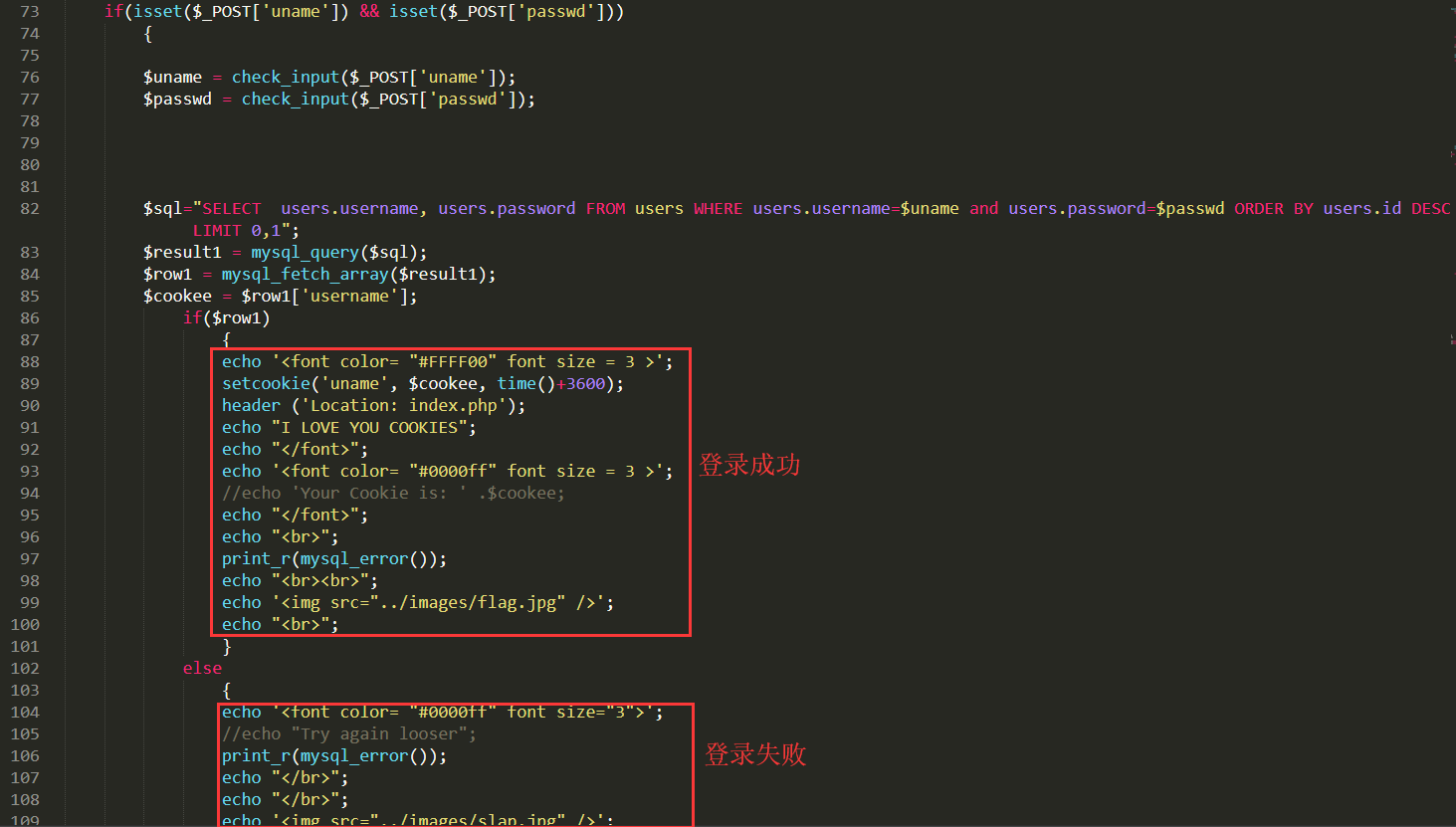This screenshot has height=827, width=1456.
Task: Click line number 106 in the gutter
Action: pos(25,756)
